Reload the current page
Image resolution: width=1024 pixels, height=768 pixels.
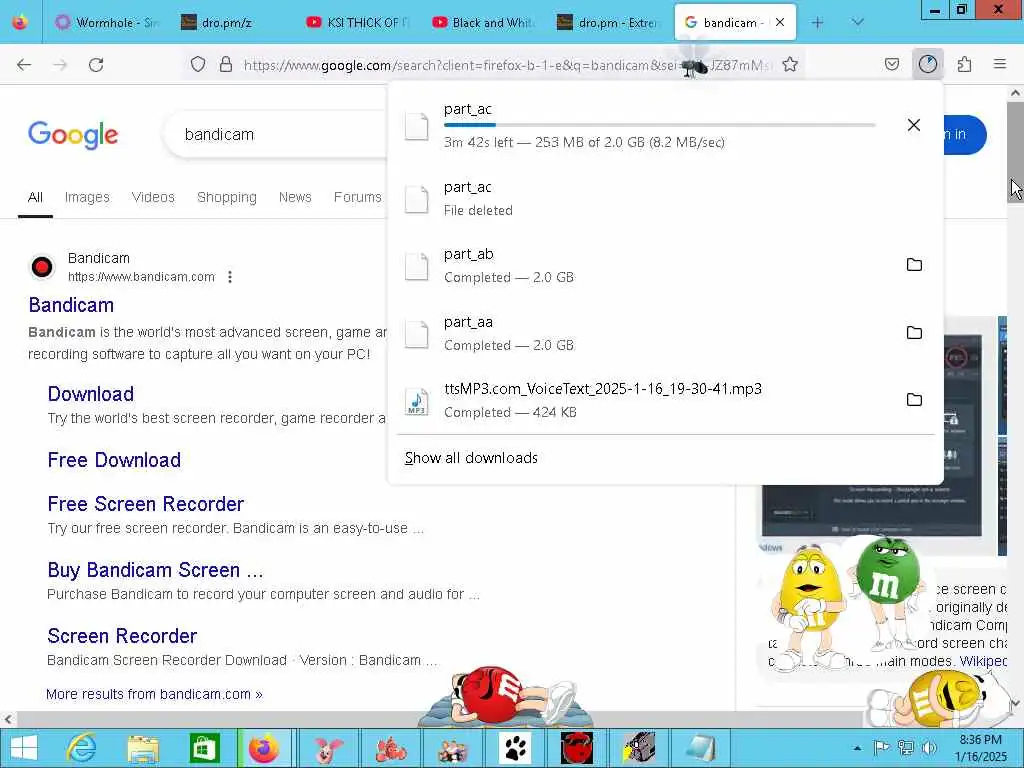[96, 64]
